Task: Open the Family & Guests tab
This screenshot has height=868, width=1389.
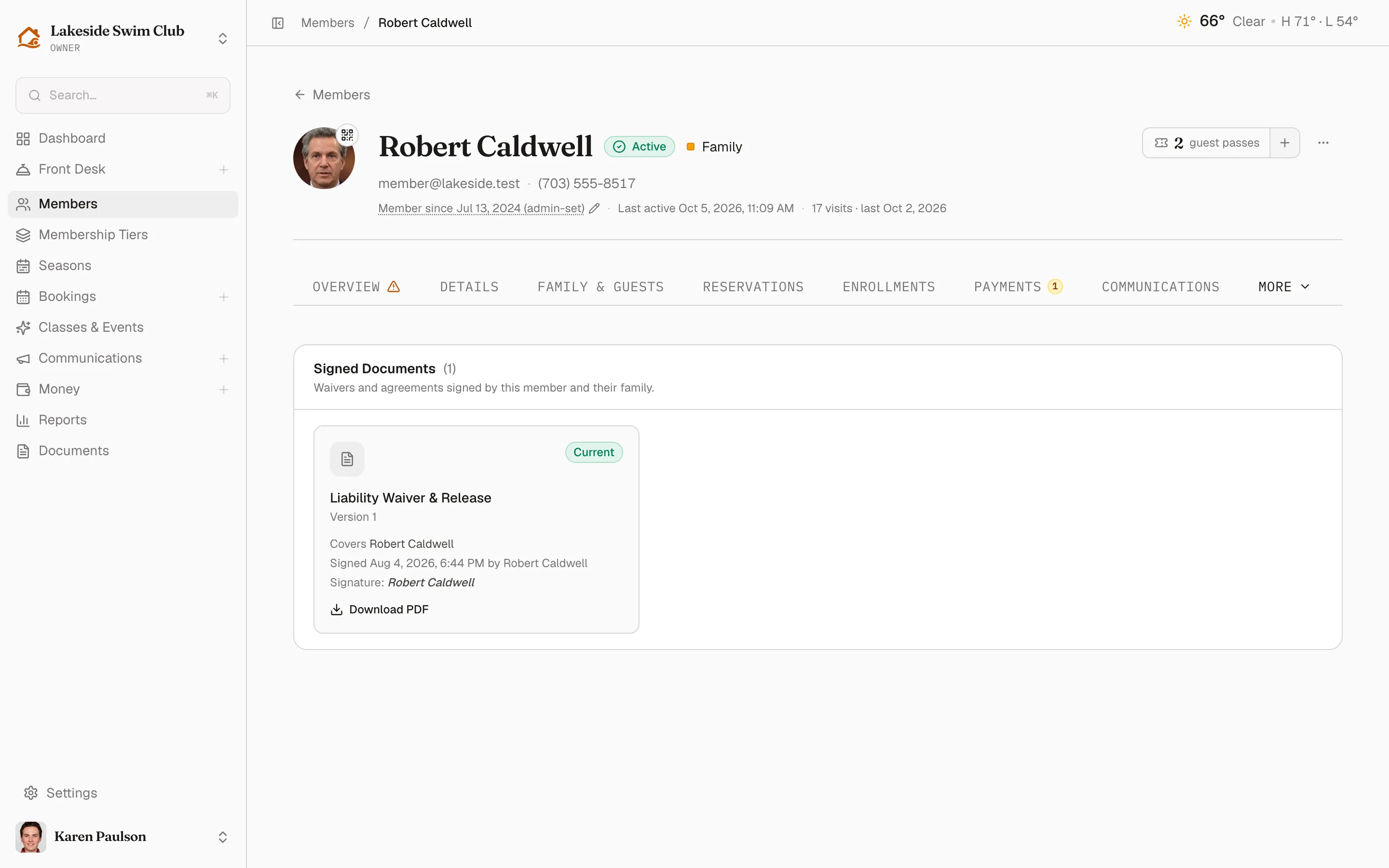Action: click(600, 287)
